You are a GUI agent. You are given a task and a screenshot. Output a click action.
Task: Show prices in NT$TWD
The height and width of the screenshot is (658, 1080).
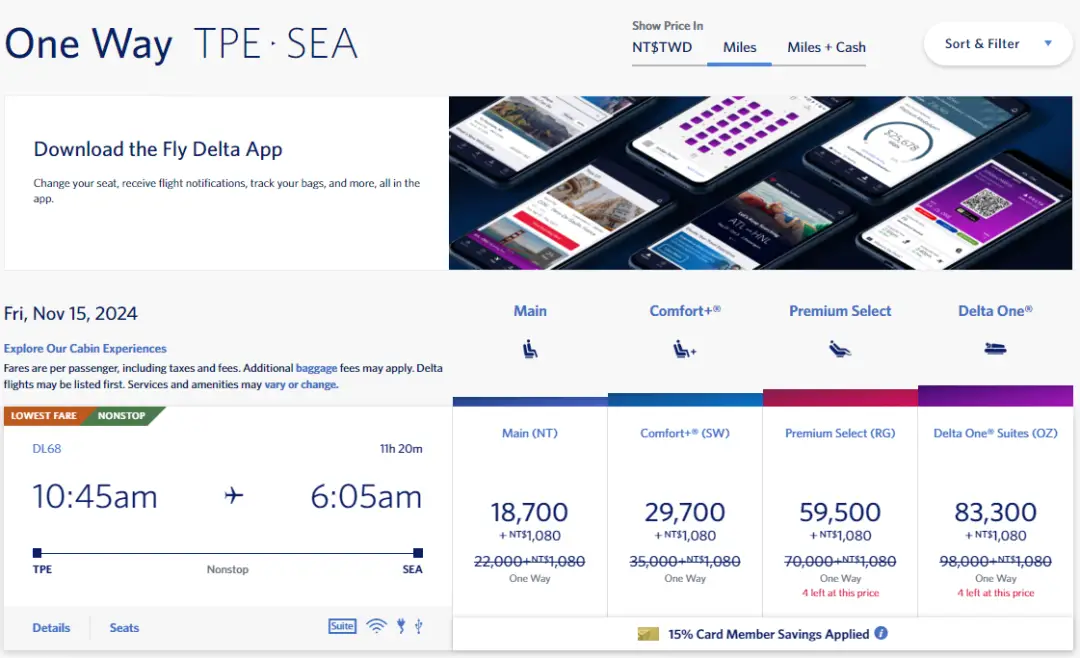tap(662, 47)
